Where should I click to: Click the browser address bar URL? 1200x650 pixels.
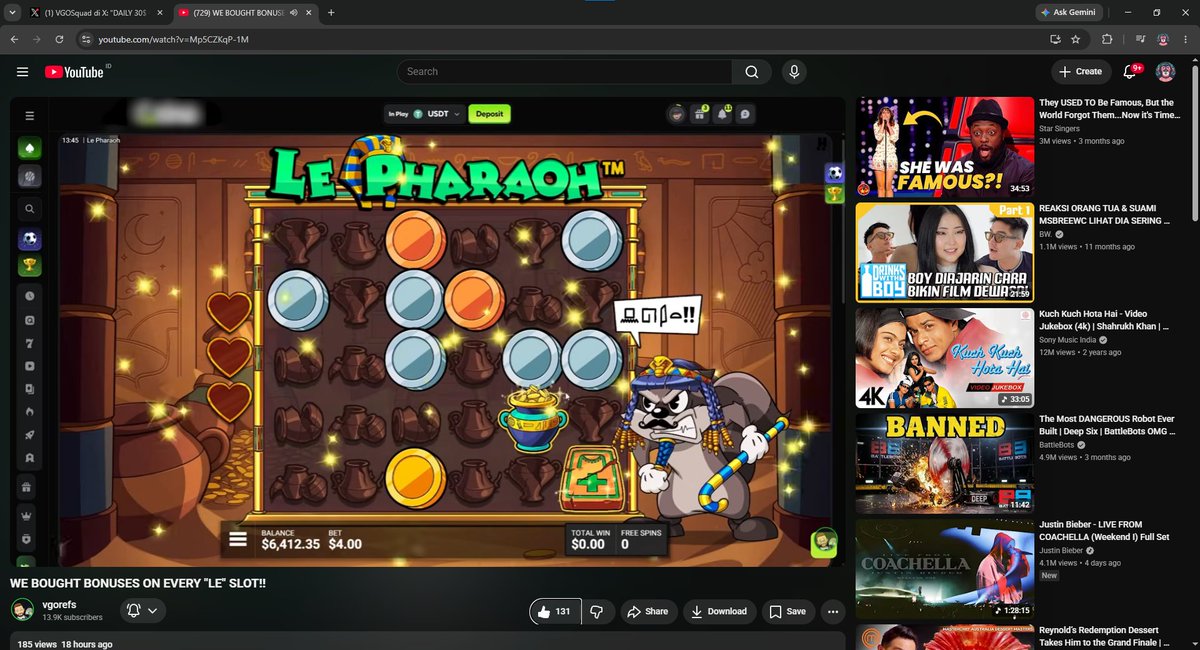pyautogui.click(x=173, y=39)
